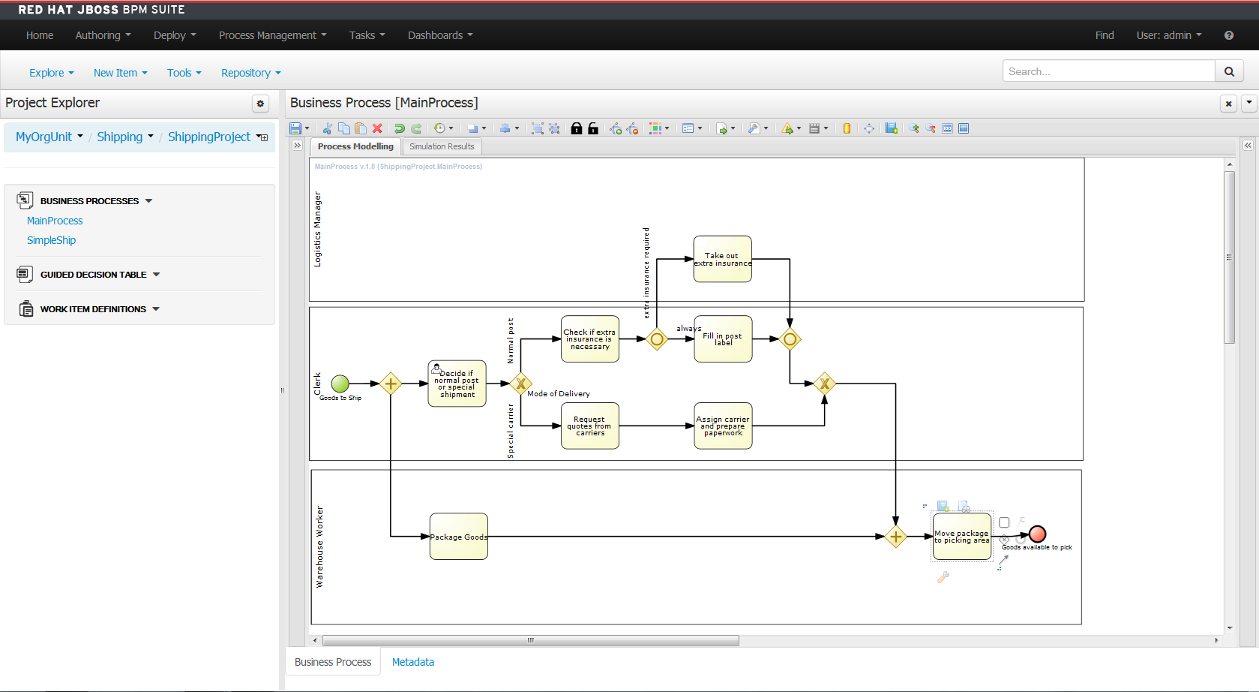Click the Save icon in editor toolbar
The width and height of the screenshot is (1259, 692).
pos(295,128)
